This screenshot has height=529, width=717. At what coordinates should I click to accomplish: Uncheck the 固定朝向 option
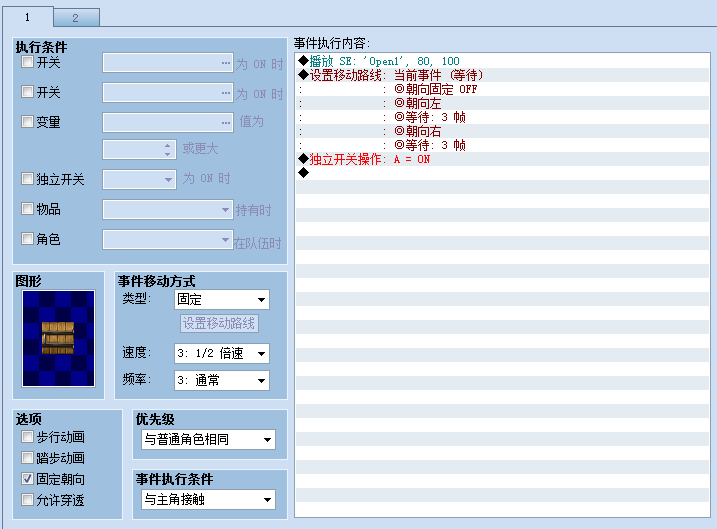(27, 479)
